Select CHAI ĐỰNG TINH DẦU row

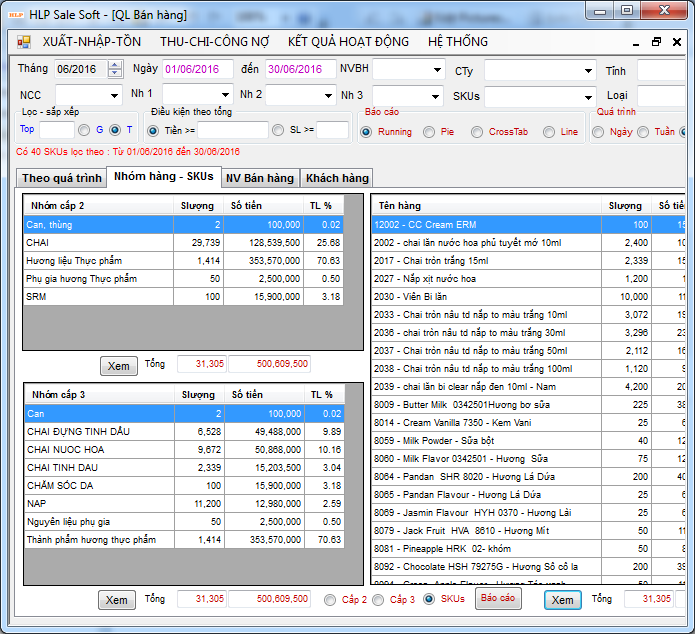pos(185,432)
